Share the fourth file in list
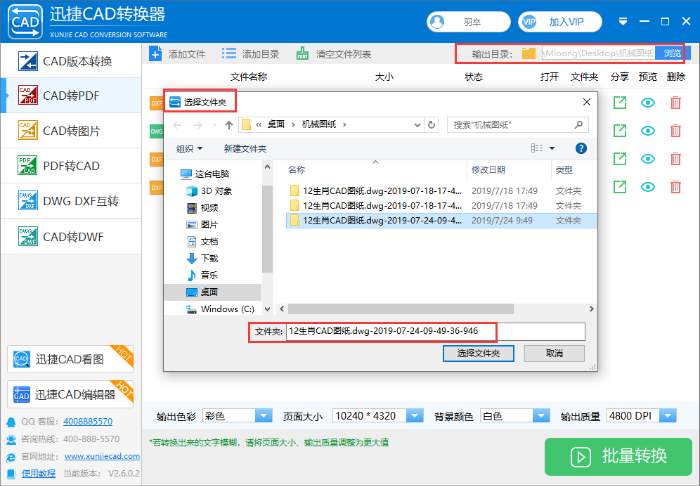 [x=620, y=187]
